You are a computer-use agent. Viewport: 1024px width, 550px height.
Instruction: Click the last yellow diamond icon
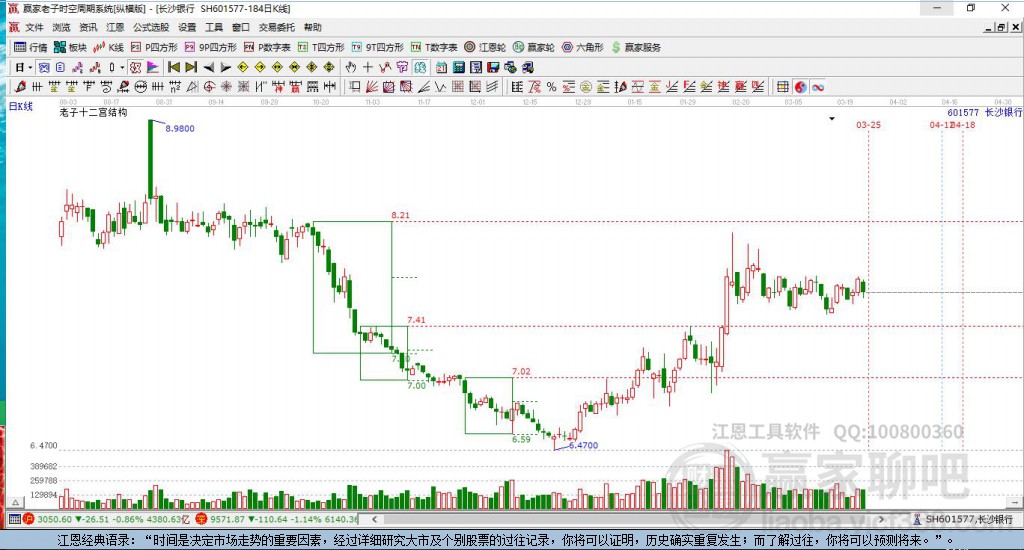pyautogui.click(x=329, y=67)
